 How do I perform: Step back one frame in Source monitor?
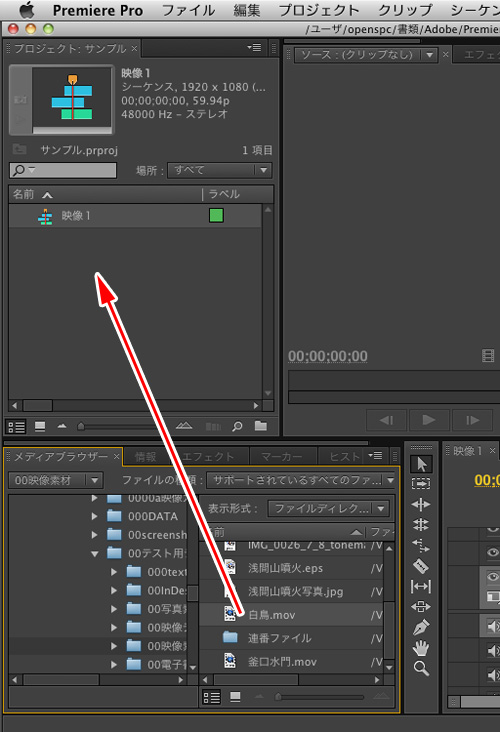coord(387,420)
